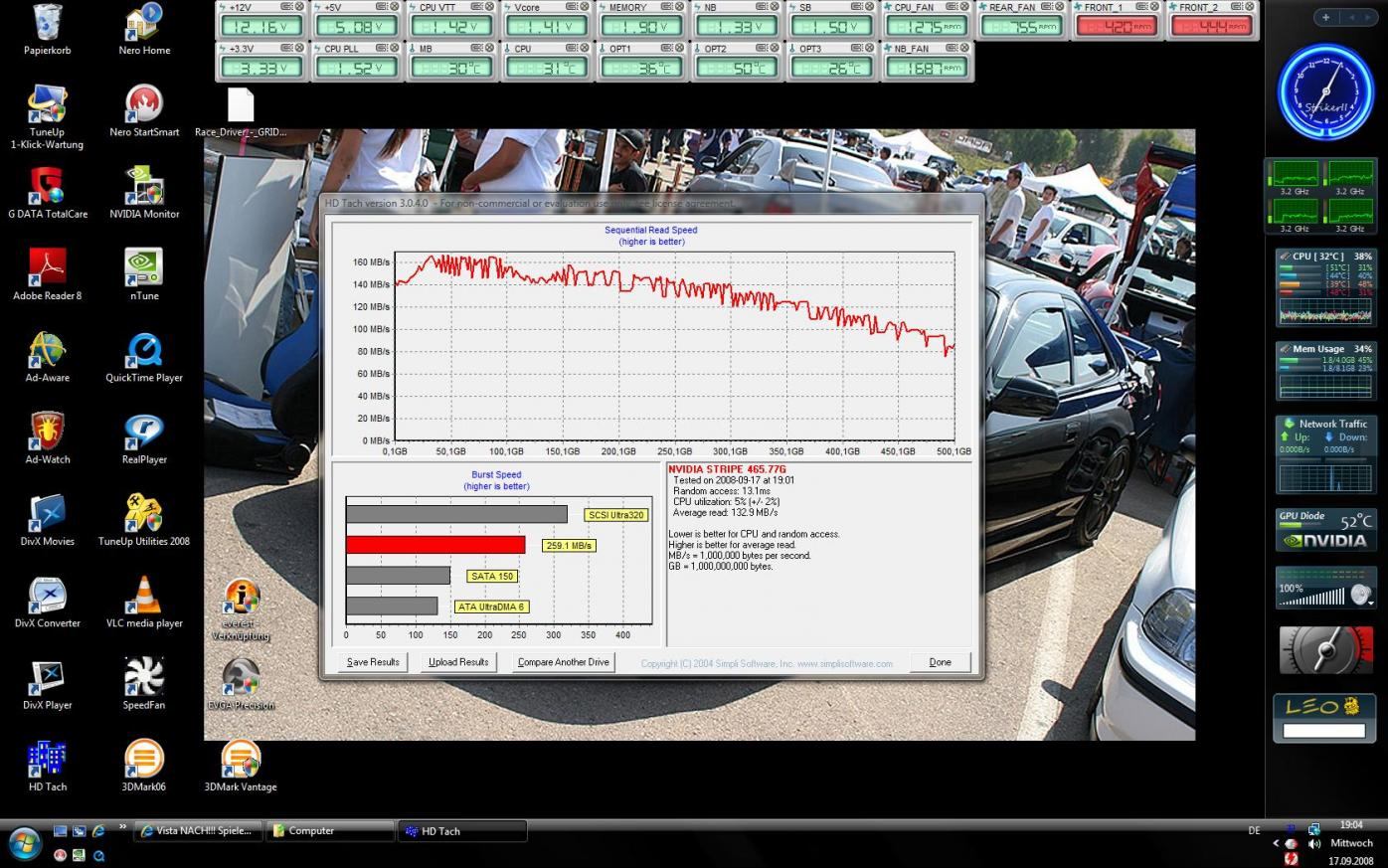The height and width of the screenshot is (868, 1388).
Task: Launch VLC media player icon
Action: pyautogui.click(x=144, y=602)
